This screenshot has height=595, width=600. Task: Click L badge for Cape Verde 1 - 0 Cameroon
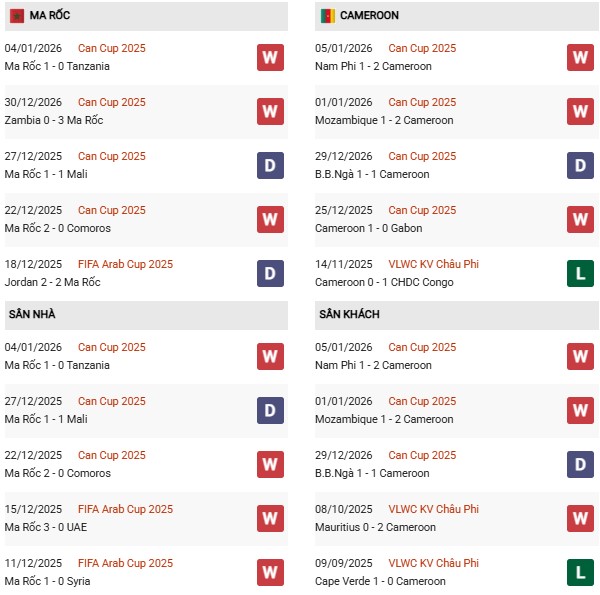tap(581, 572)
